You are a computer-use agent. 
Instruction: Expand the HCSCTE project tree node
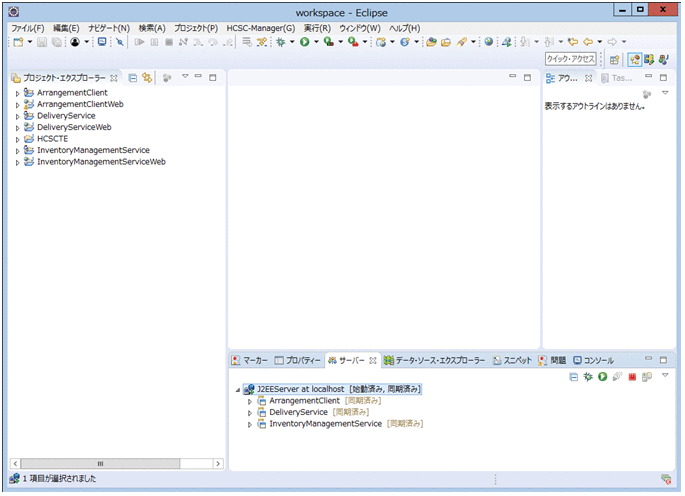(x=17, y=139)
